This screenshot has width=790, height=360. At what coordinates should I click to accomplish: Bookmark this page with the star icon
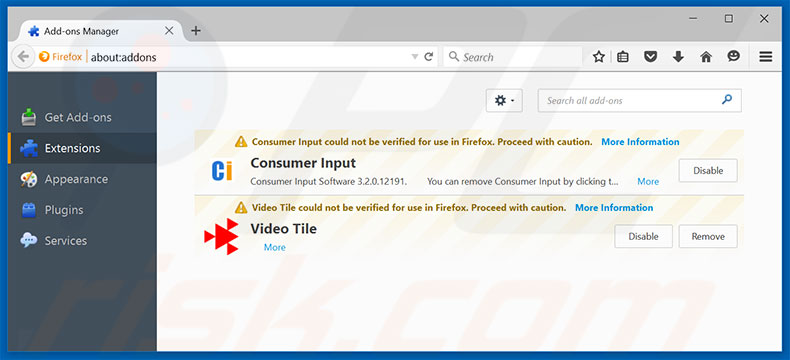click(599, 57)
